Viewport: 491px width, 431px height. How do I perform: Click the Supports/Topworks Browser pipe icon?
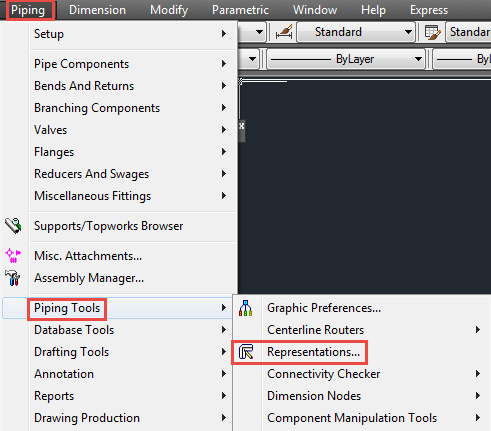click(13, 226)
